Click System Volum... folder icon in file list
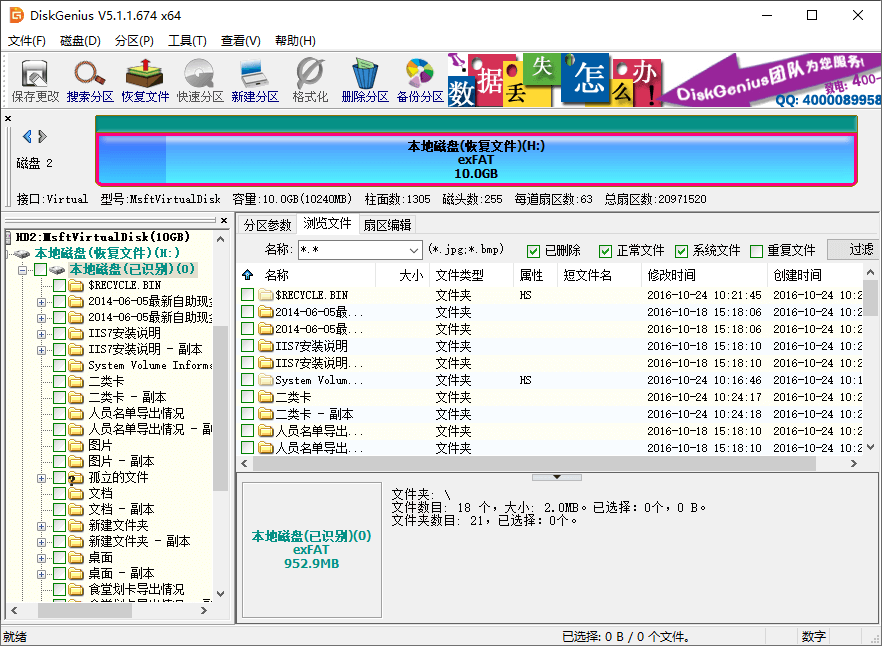The image size is (882, 646). tap(266, 380)
